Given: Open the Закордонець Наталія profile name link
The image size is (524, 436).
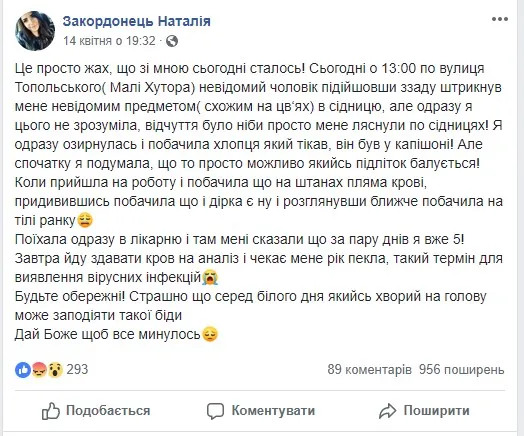Looking at the screenshot, I should coord(137,21).
